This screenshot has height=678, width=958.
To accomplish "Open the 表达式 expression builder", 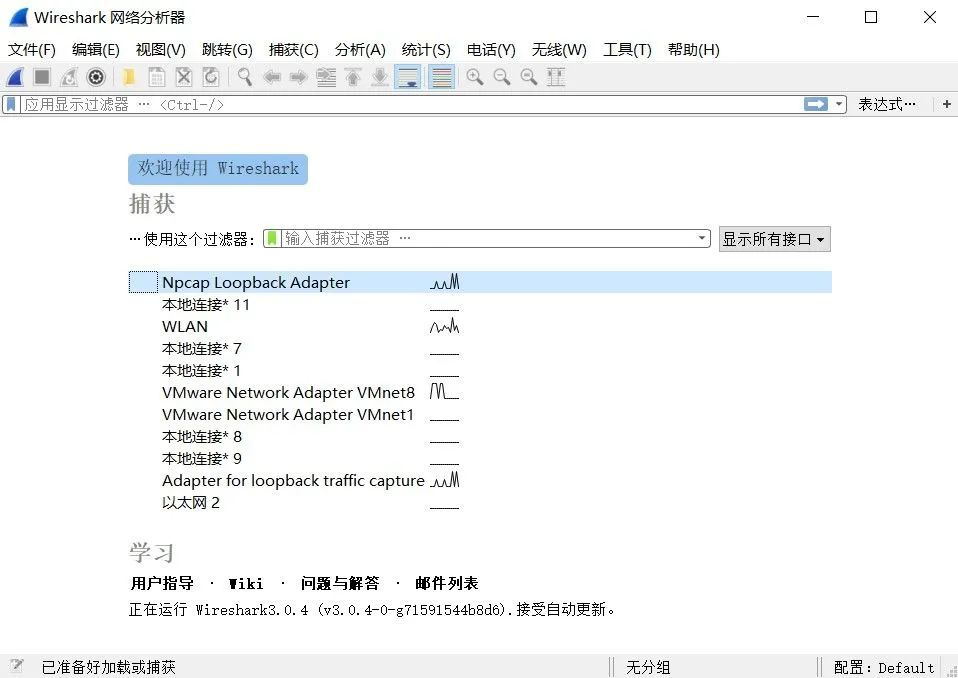I will click(887, 104).
